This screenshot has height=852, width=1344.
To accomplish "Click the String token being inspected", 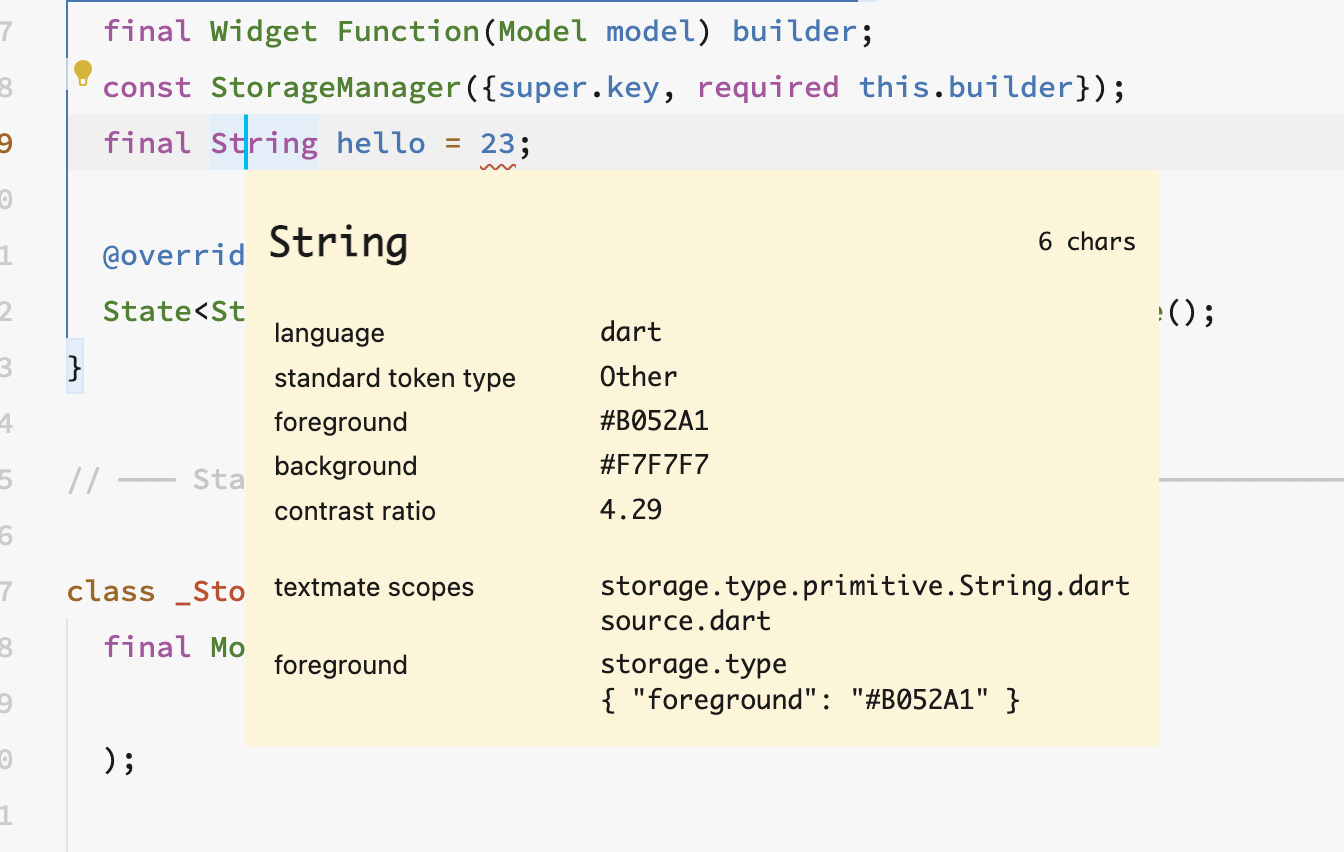I will point(265,142).
